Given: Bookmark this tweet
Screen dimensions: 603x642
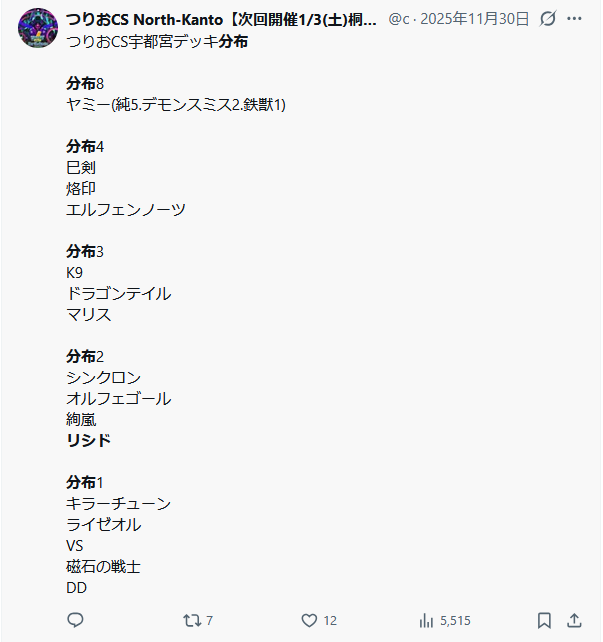Looking at the screenshot, I should [544, 620].
